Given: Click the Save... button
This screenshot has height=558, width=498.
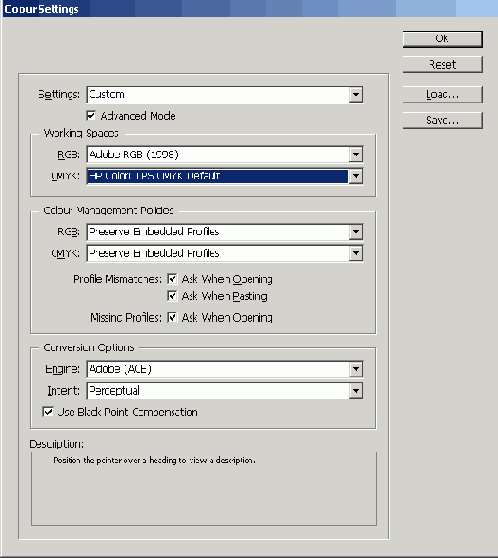Looking at the screenshot, I should click(x=442, y=120).
